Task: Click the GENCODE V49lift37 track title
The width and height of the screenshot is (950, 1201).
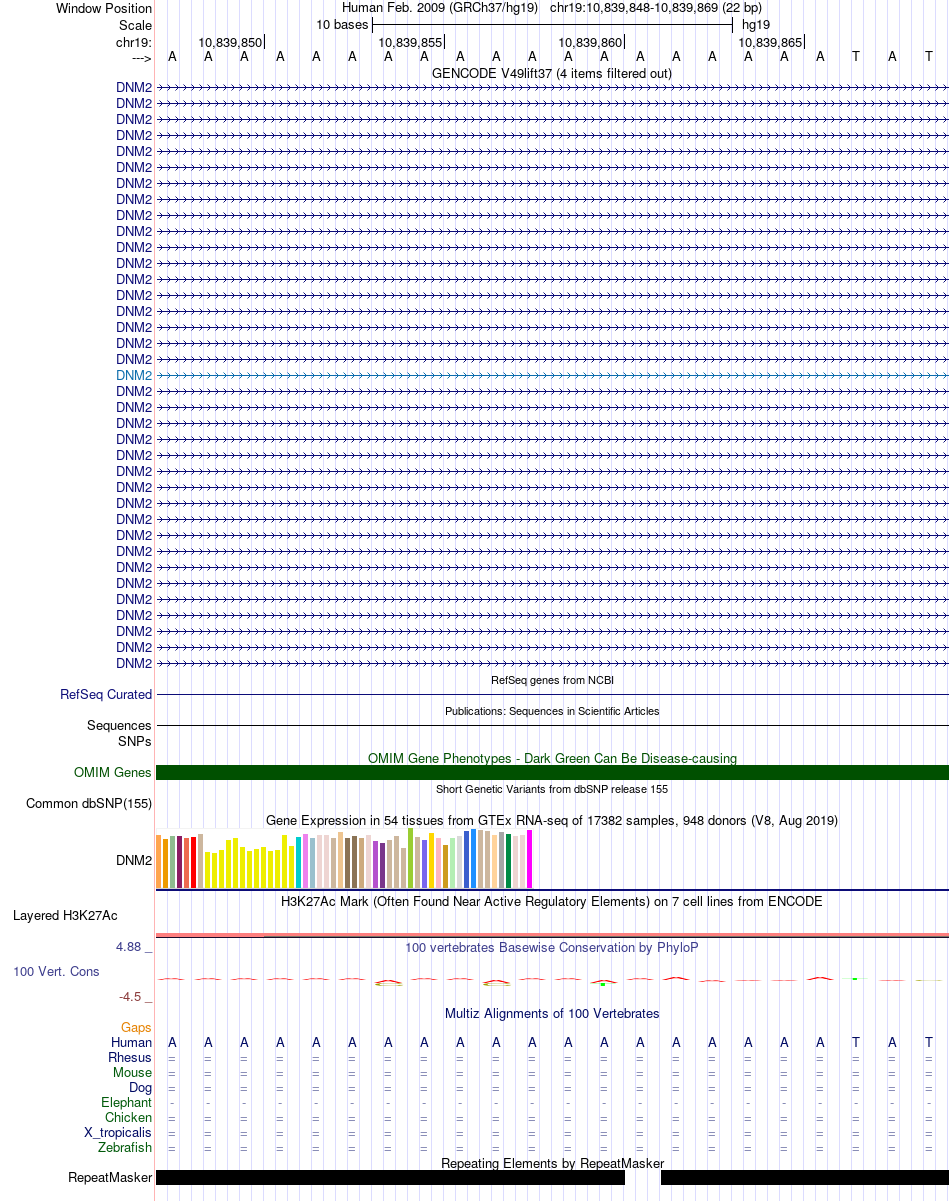Action: point(552,73)
